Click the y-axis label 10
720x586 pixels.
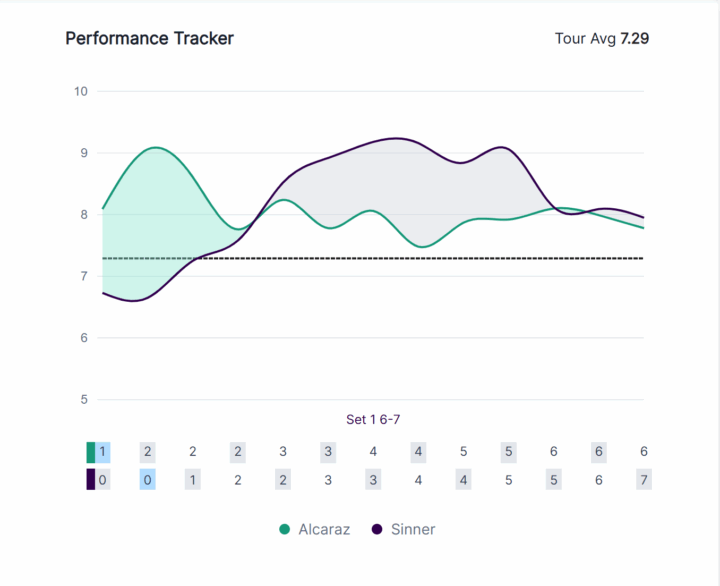[x=81, y=91]
